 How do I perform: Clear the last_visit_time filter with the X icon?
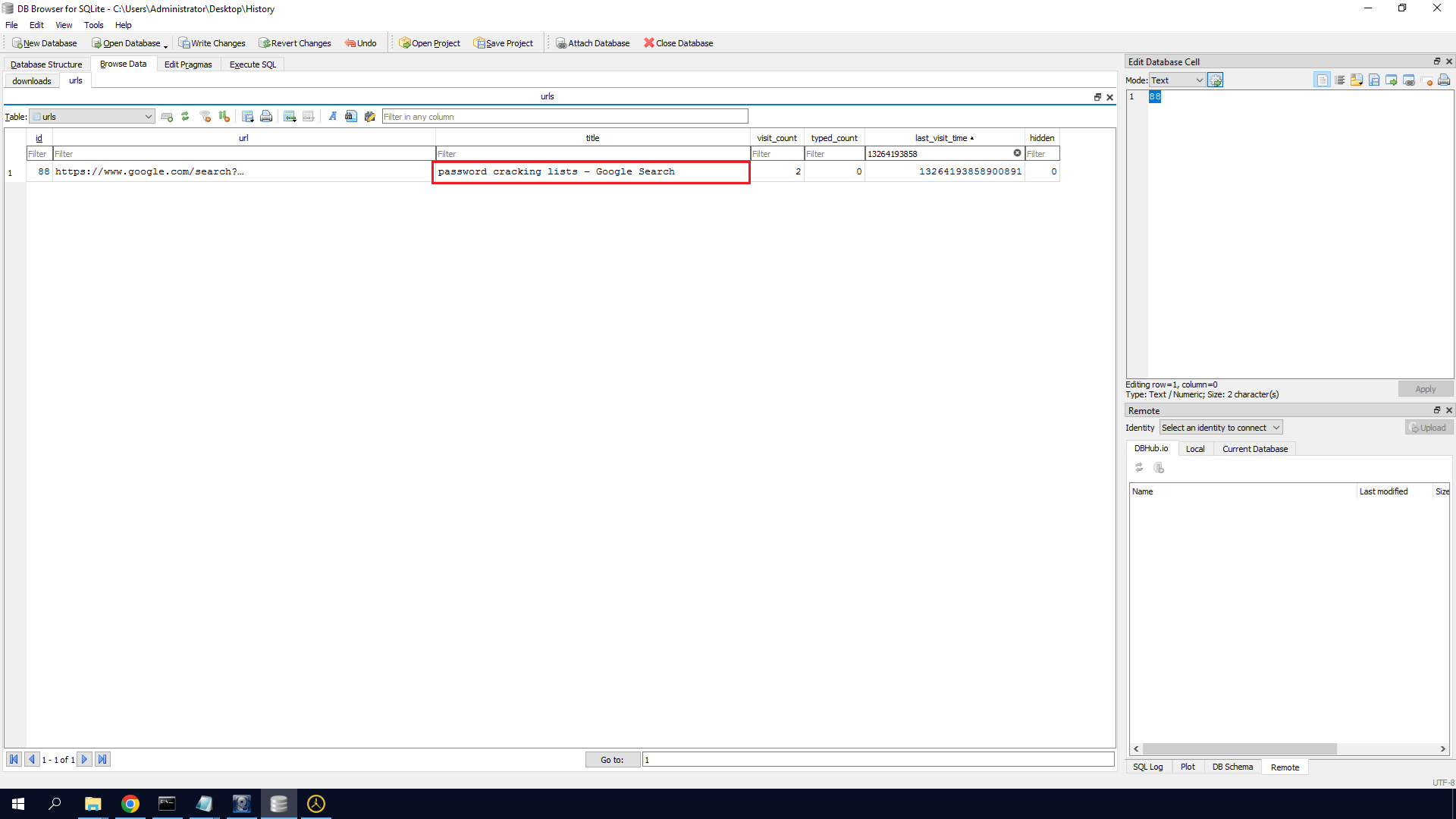coord(1018,153)
